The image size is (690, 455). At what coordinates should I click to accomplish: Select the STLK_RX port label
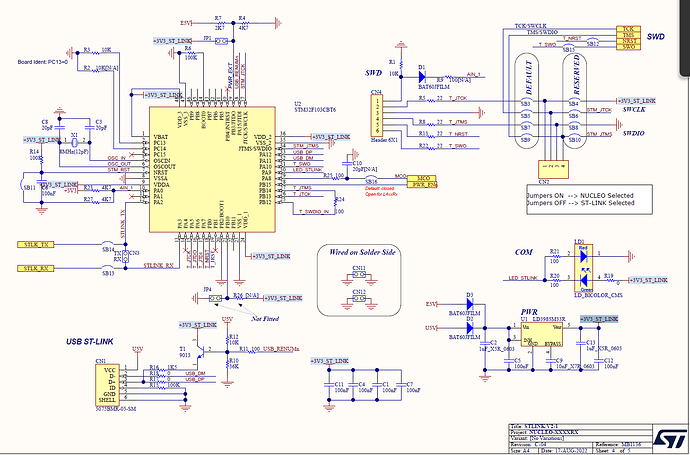(37, 268)
